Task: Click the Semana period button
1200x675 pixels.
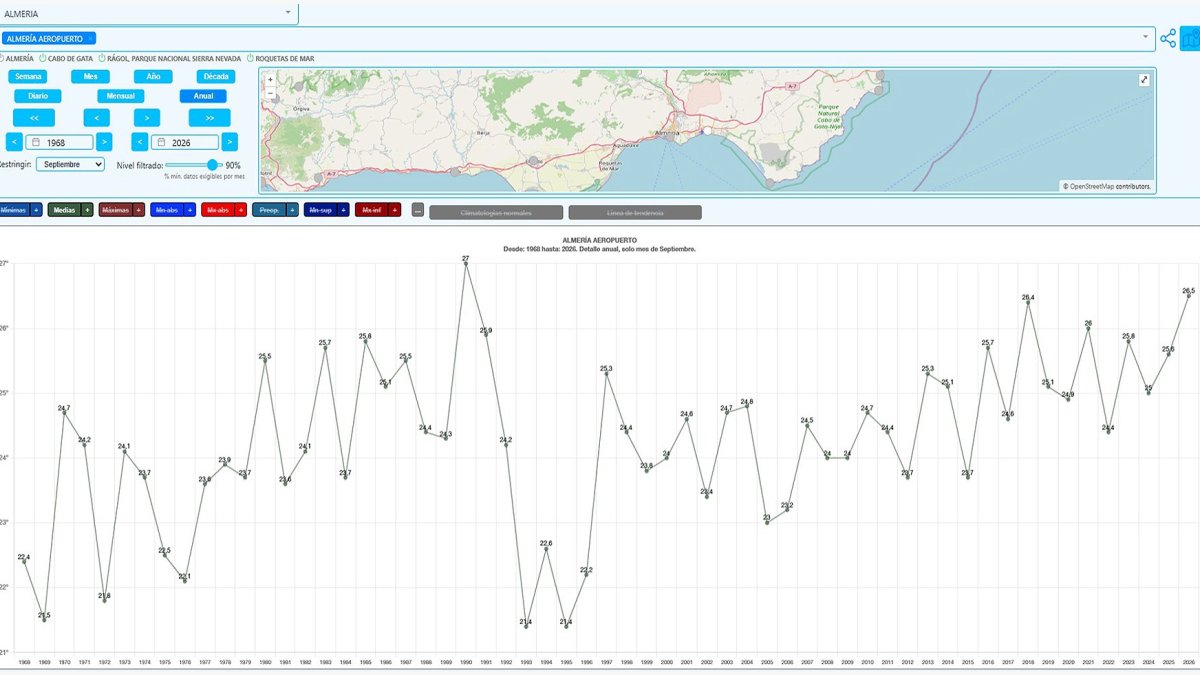Action: click(x=29, y=76)
